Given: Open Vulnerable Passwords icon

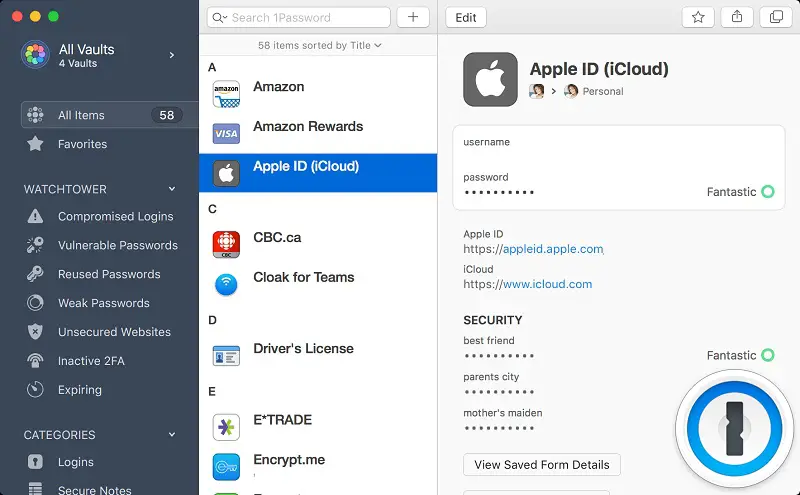Looking at the screenshot, I should pos(35,245).
